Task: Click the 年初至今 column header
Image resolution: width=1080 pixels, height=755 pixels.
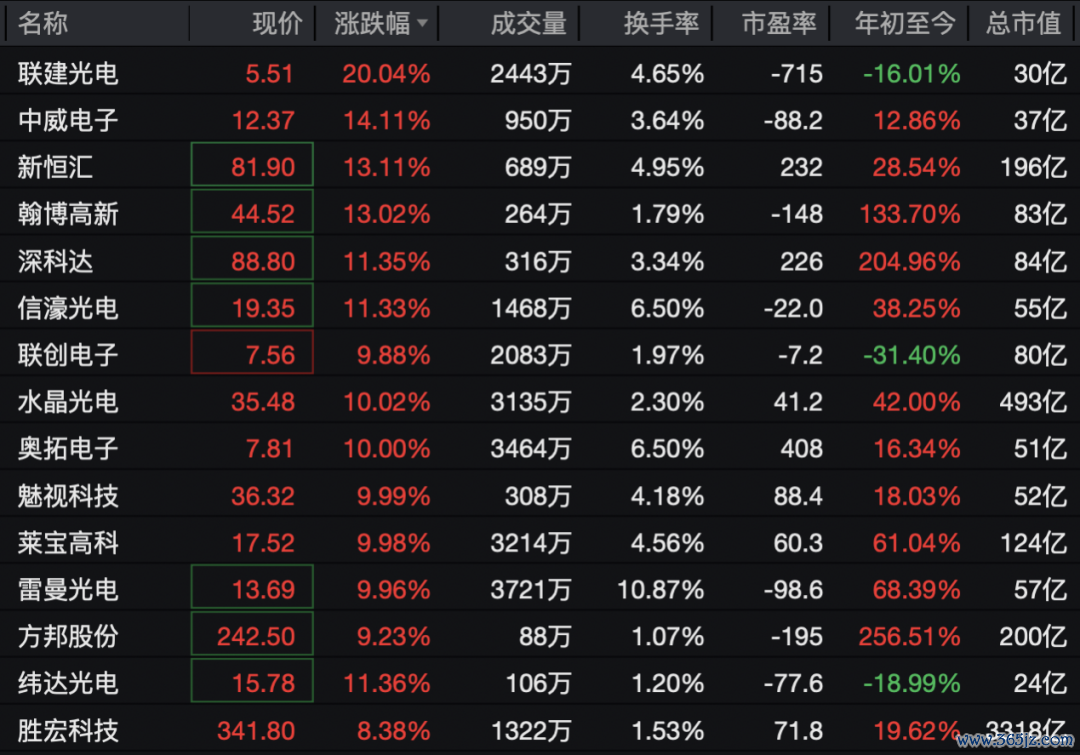Action: tap(905, 23)
